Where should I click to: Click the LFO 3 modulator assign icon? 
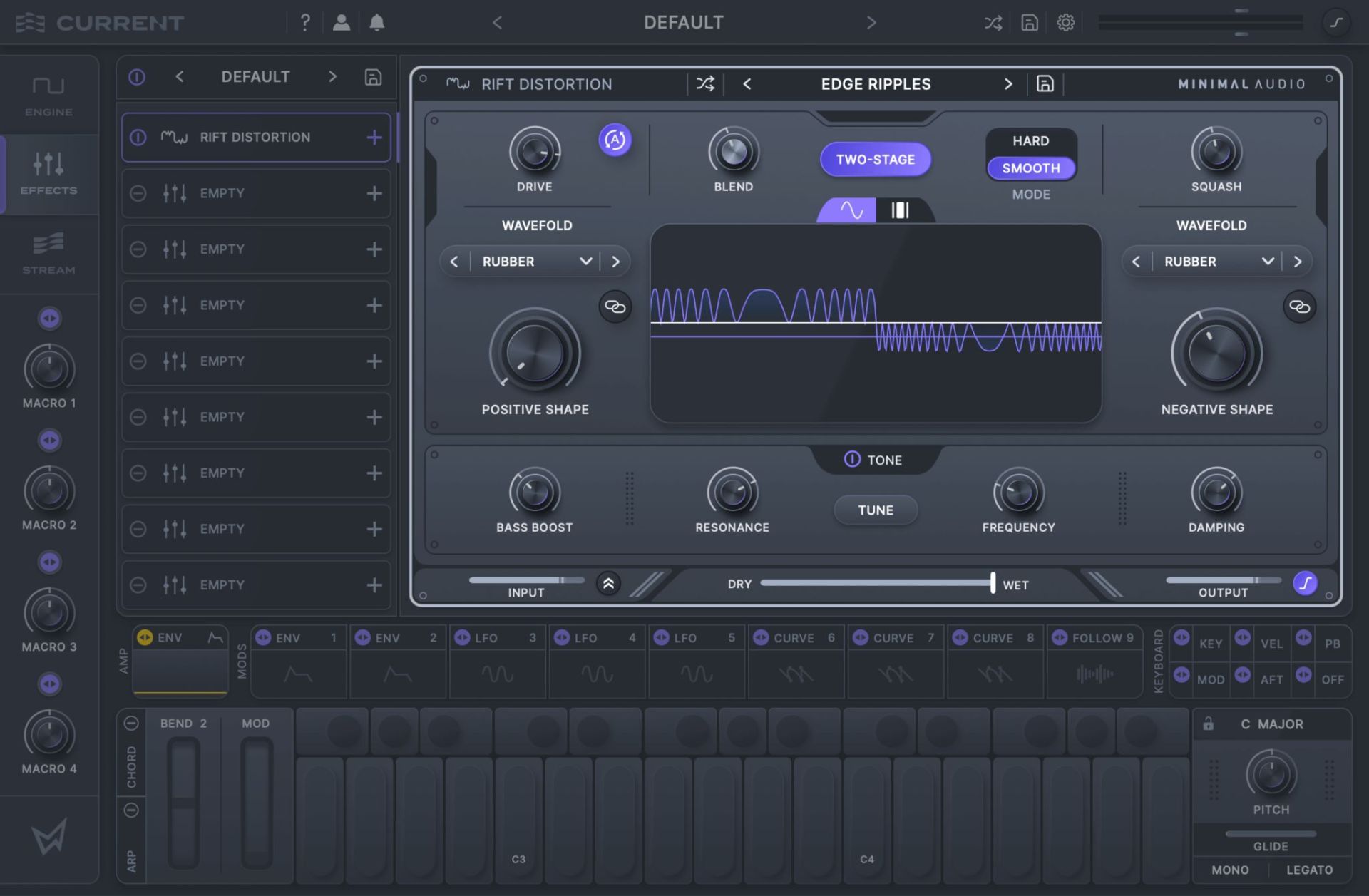point(462,637)
